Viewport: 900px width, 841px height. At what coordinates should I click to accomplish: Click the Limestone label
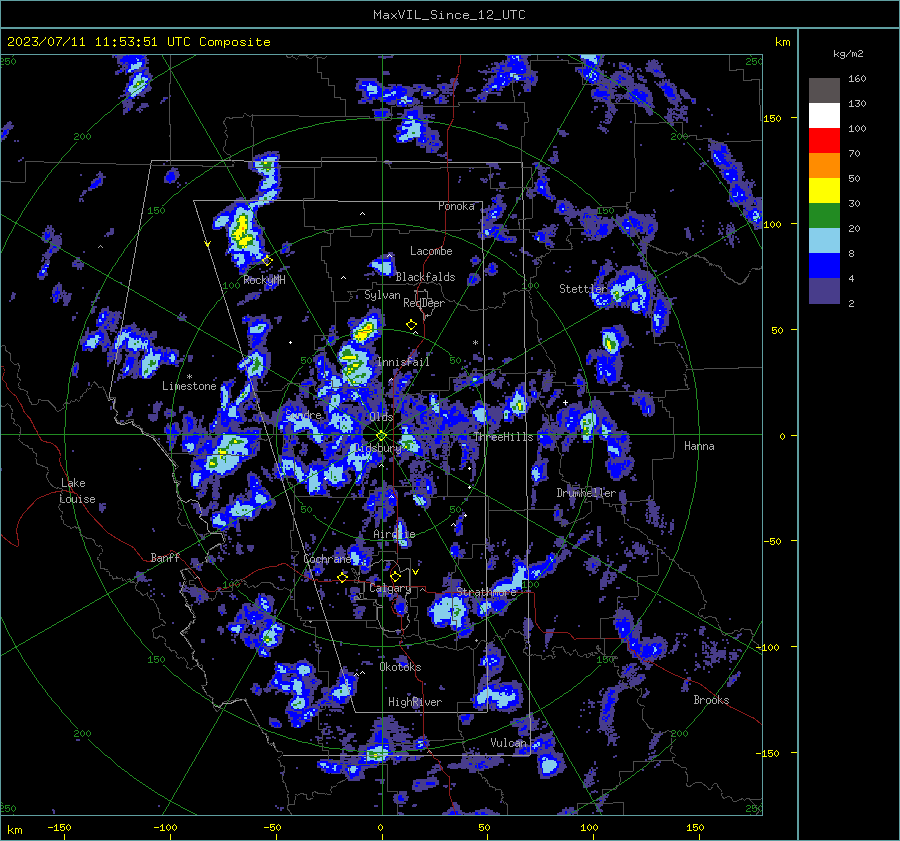(x=189, y=386)
